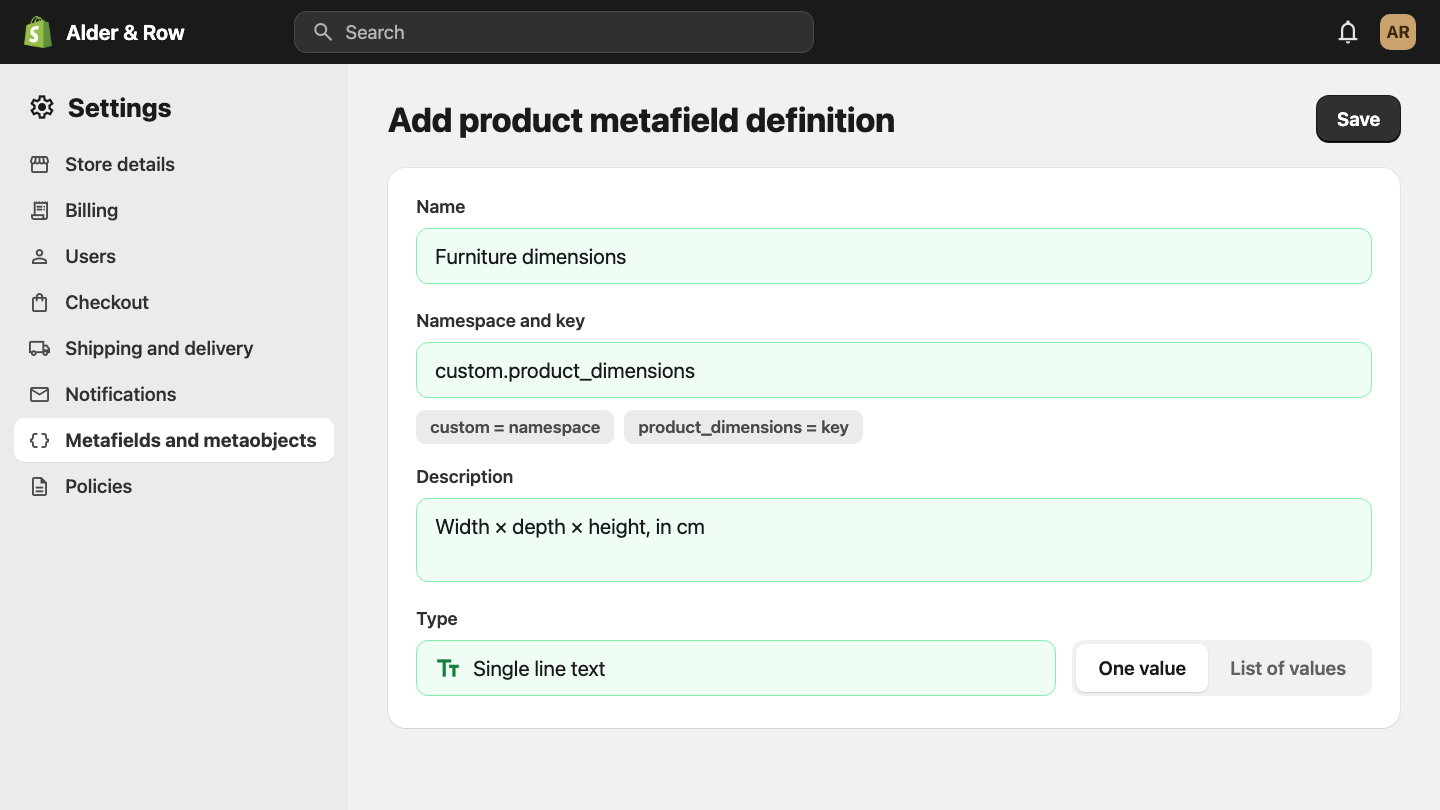Select Metafields and metaobjects
Image resolution: width=1440 pixels, height=810 pixels.
174,440
